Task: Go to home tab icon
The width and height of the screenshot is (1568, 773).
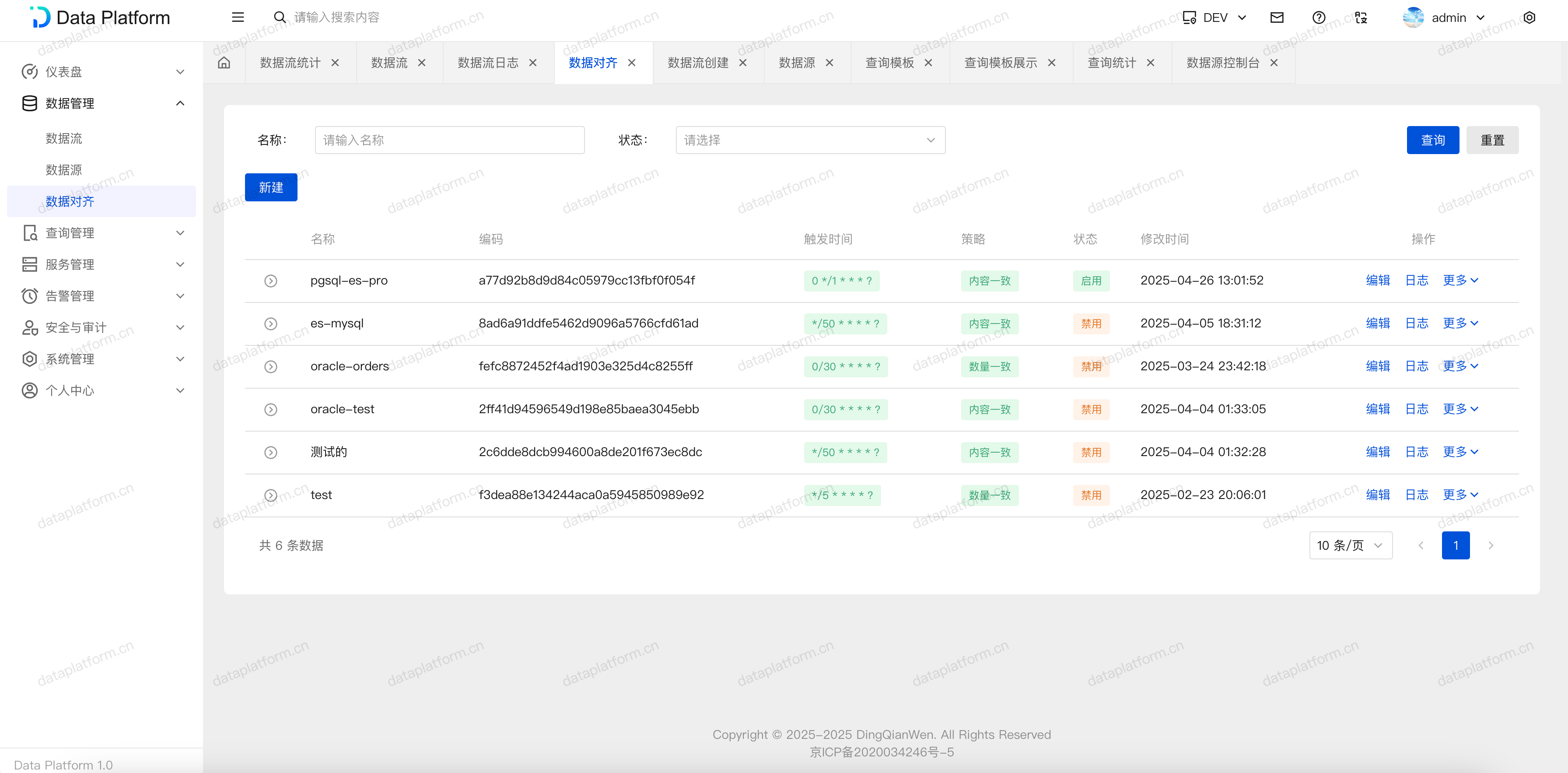Action: pyautogui.click(x=224, y=63)
